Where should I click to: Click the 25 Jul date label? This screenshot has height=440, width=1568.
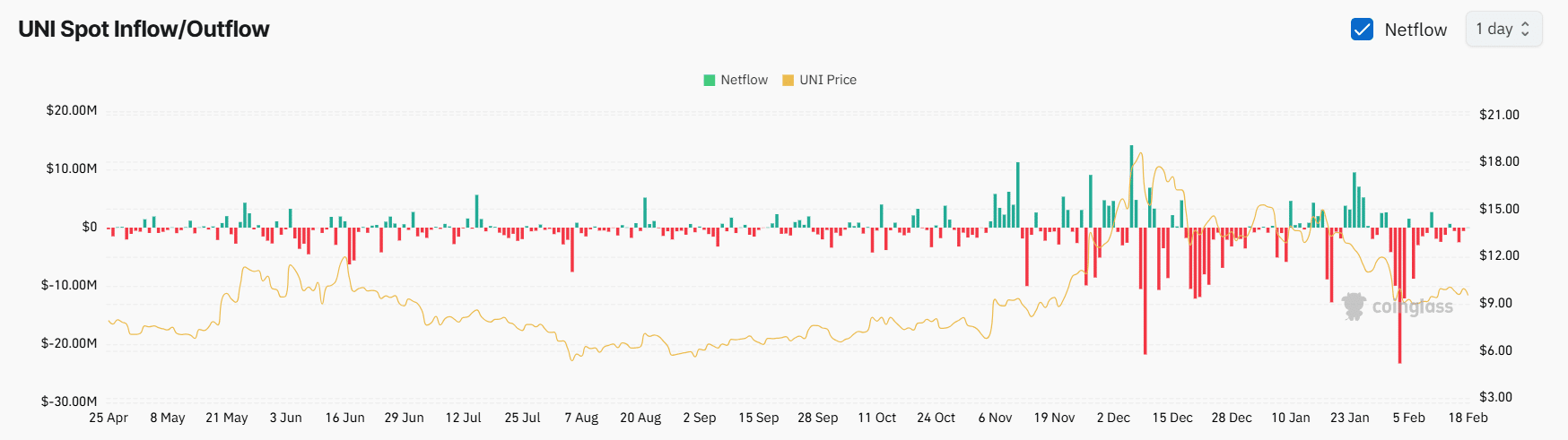coord(523,418)
